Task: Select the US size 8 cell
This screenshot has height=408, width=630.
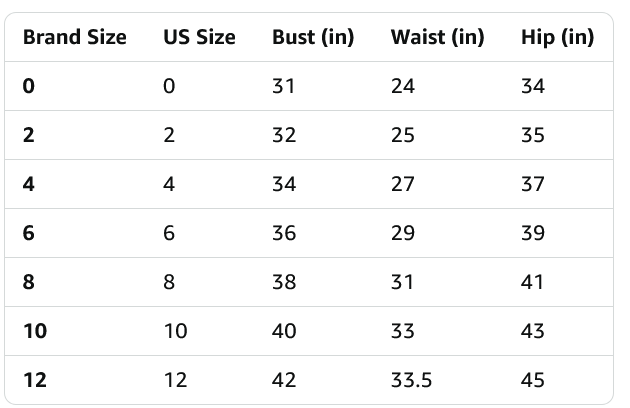Action: point(169,282)
